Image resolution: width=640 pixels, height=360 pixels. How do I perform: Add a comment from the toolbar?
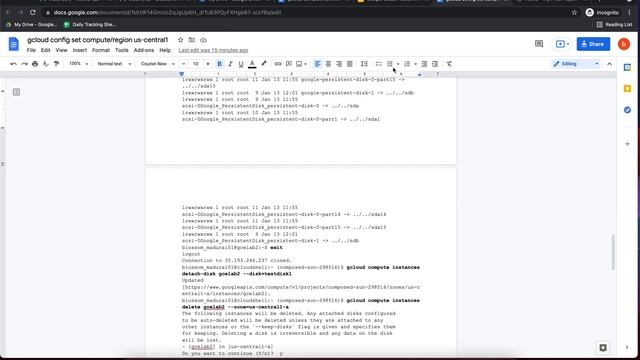point(289,64)
